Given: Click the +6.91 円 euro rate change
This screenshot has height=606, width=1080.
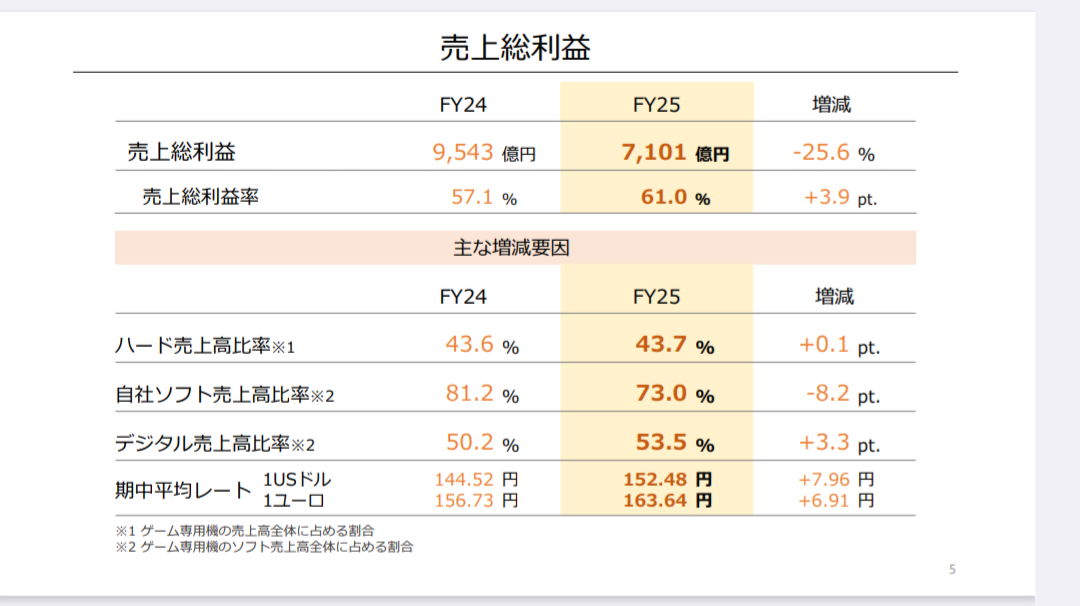Looking at the screenshot, I should tap(835, 501).
